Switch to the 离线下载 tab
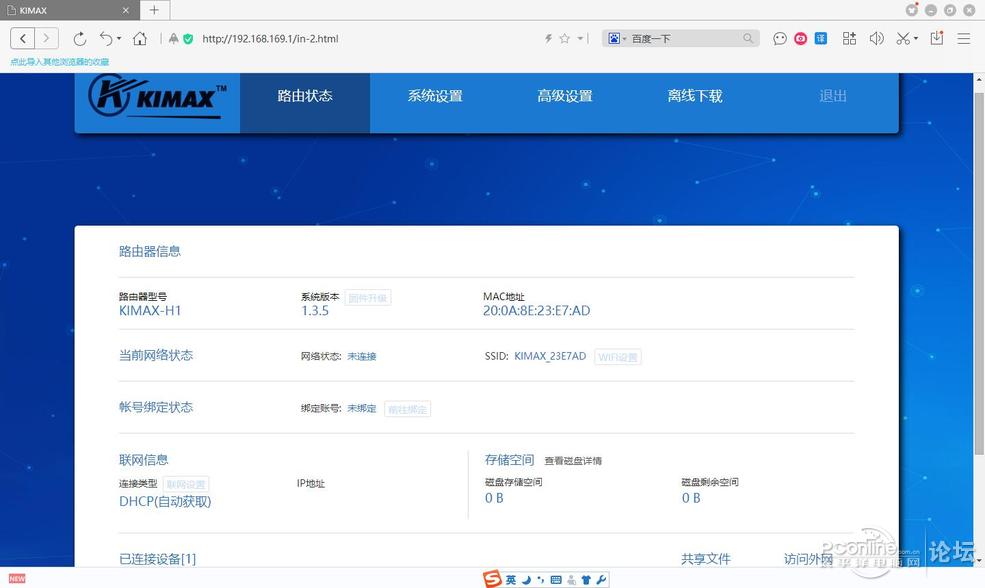This screenshot has width=985, height=588. click(x=694, y=96)
